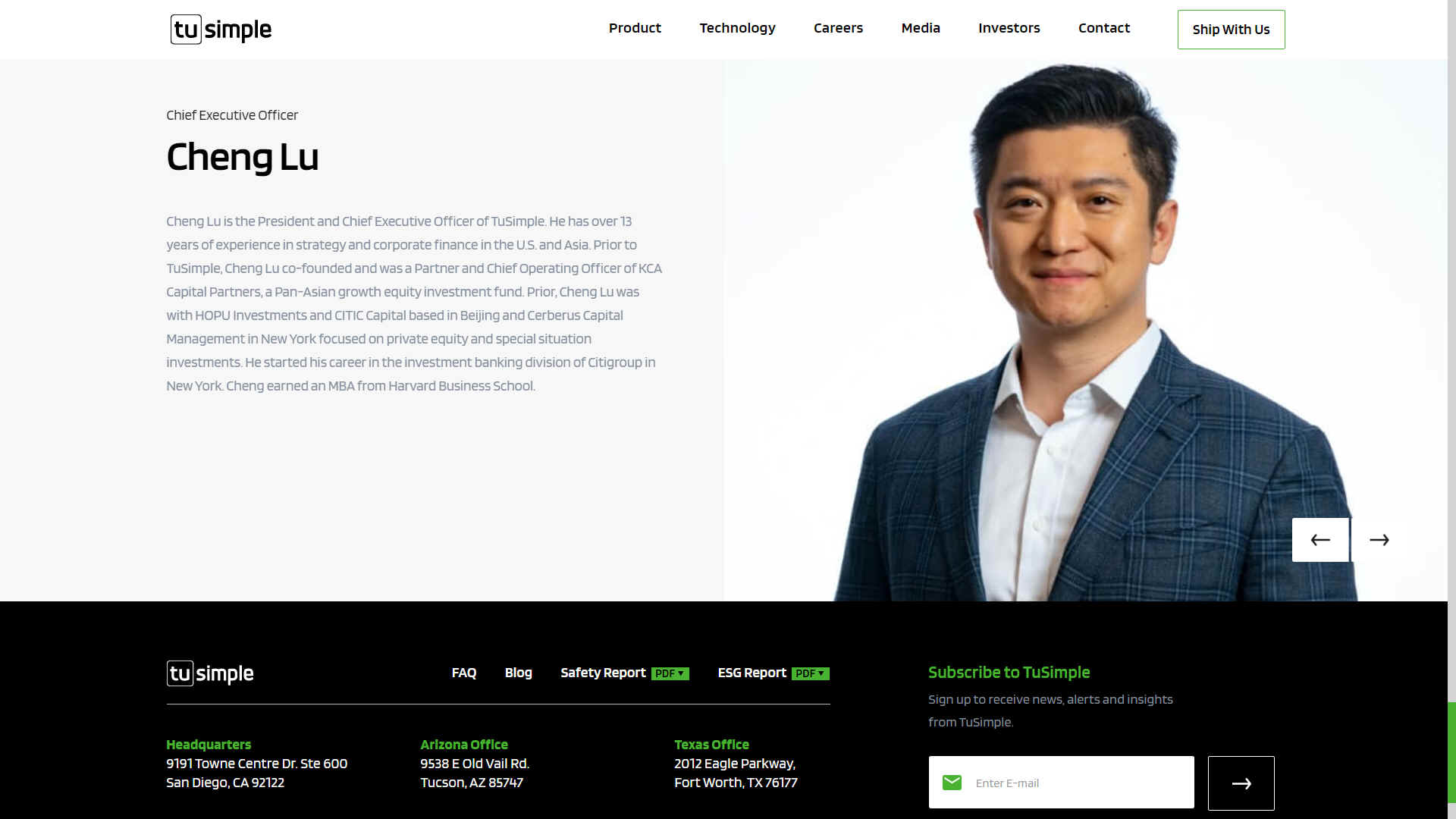Image resolution: width=1456 pixels, height=819 pixels.
Task: Submit subscription with arrow button
Action: tap(1241, 783)
